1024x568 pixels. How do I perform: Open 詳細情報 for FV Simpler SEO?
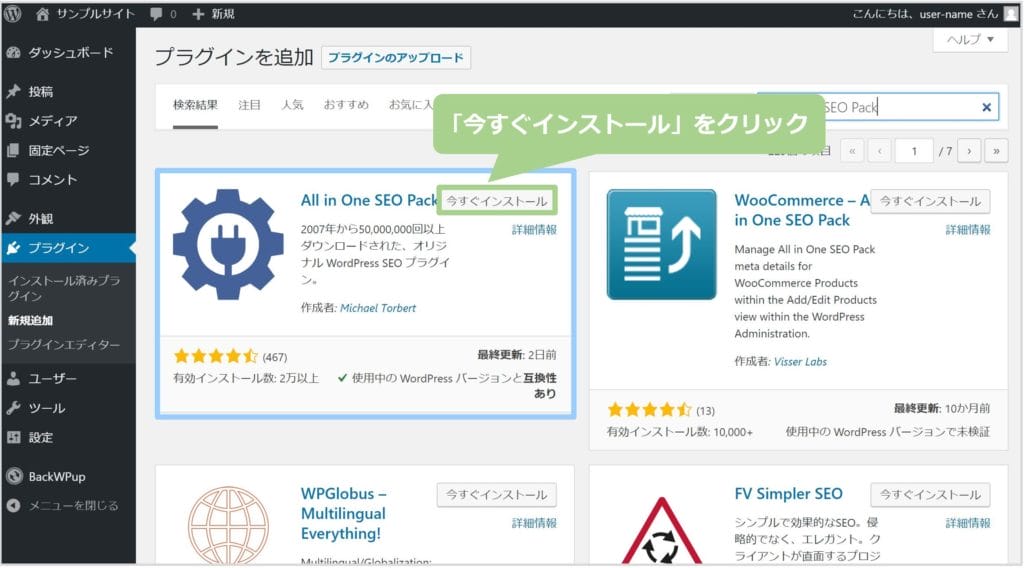click(968, 524)
